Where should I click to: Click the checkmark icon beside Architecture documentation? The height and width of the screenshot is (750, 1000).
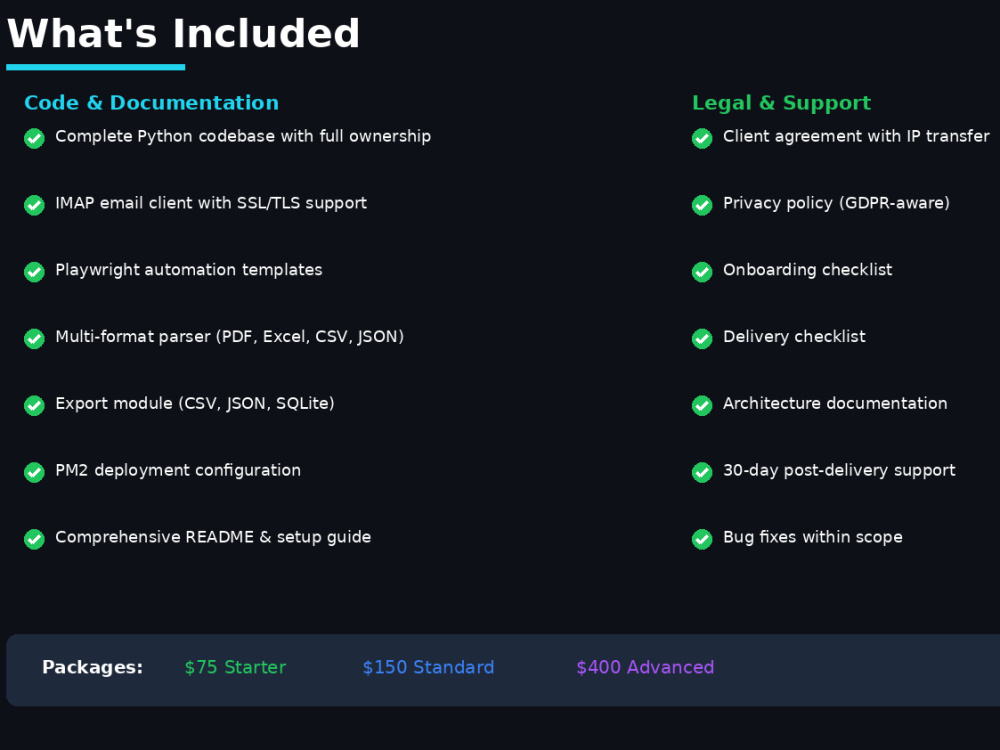click(x=702, y=406)
